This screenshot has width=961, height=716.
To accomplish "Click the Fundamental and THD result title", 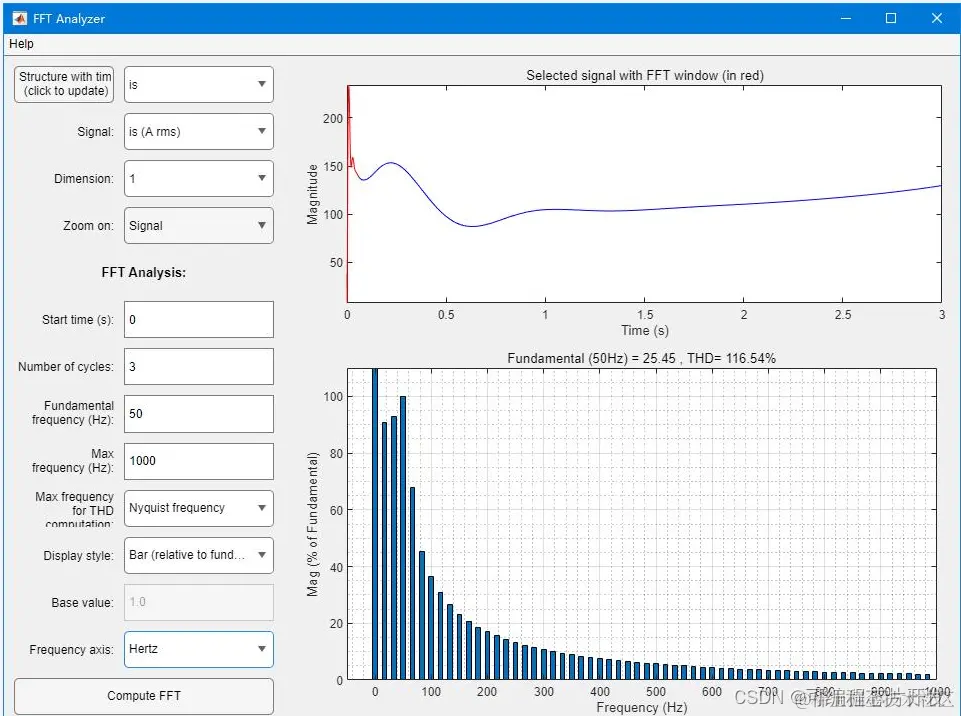I will click(x=641, y=358).
